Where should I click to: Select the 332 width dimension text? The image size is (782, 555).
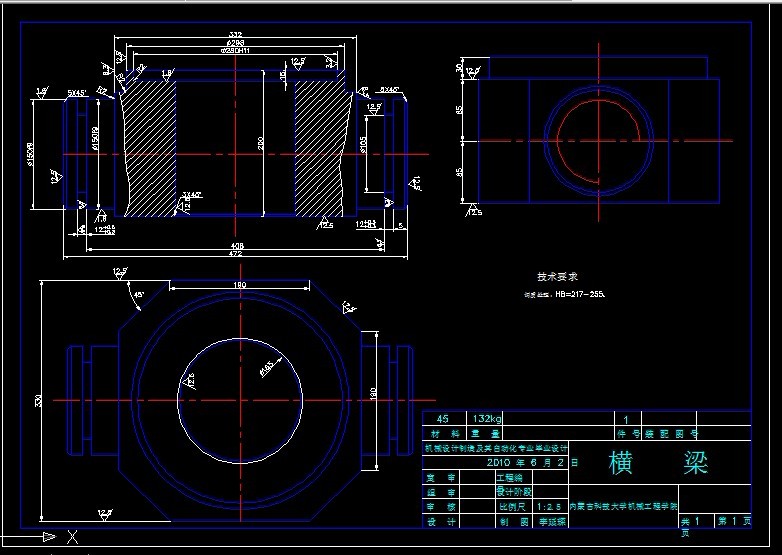(x=236, y=34)
